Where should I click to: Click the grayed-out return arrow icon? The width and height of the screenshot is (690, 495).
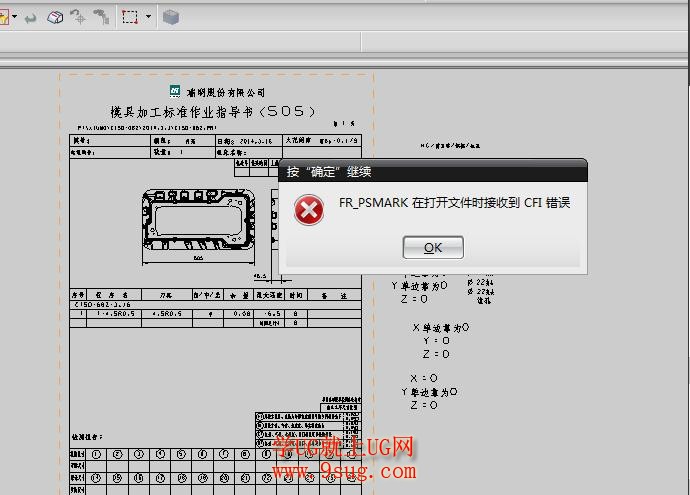pyautogui.click(x=30, y=18)
